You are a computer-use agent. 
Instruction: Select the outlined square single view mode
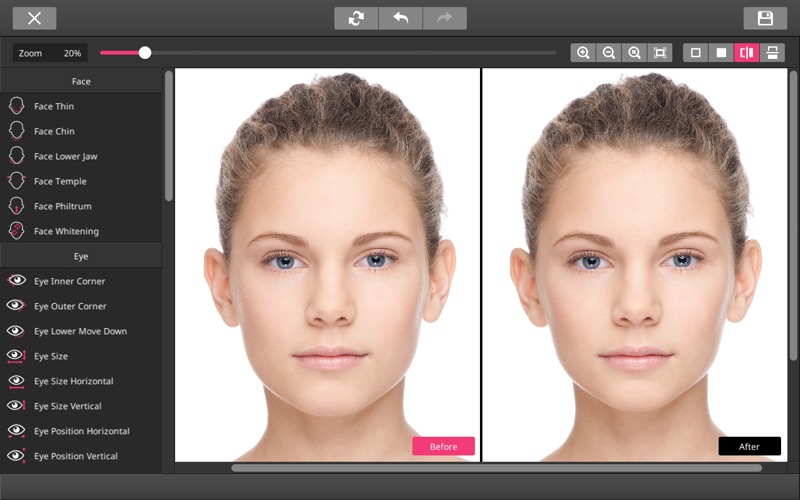695,53
